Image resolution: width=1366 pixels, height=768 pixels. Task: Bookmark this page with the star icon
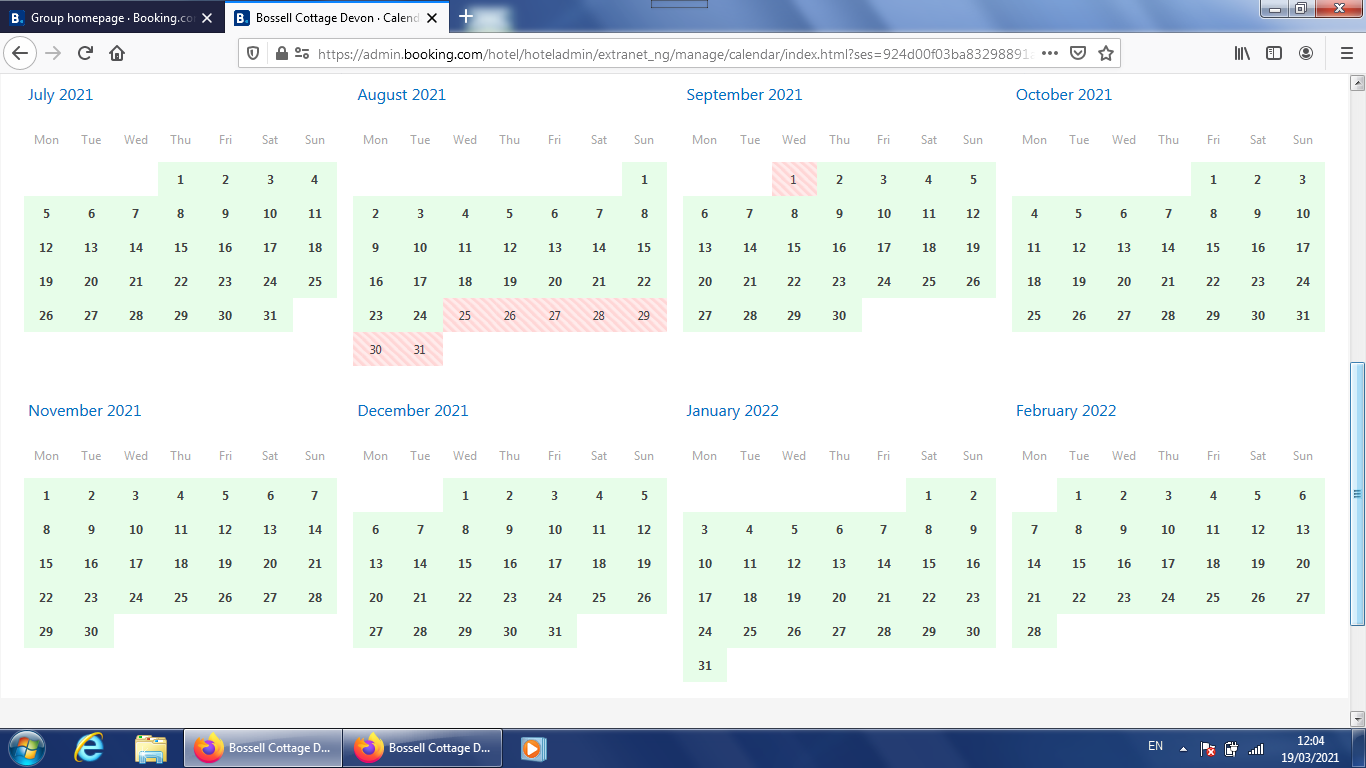click(x=1105, y=53)
